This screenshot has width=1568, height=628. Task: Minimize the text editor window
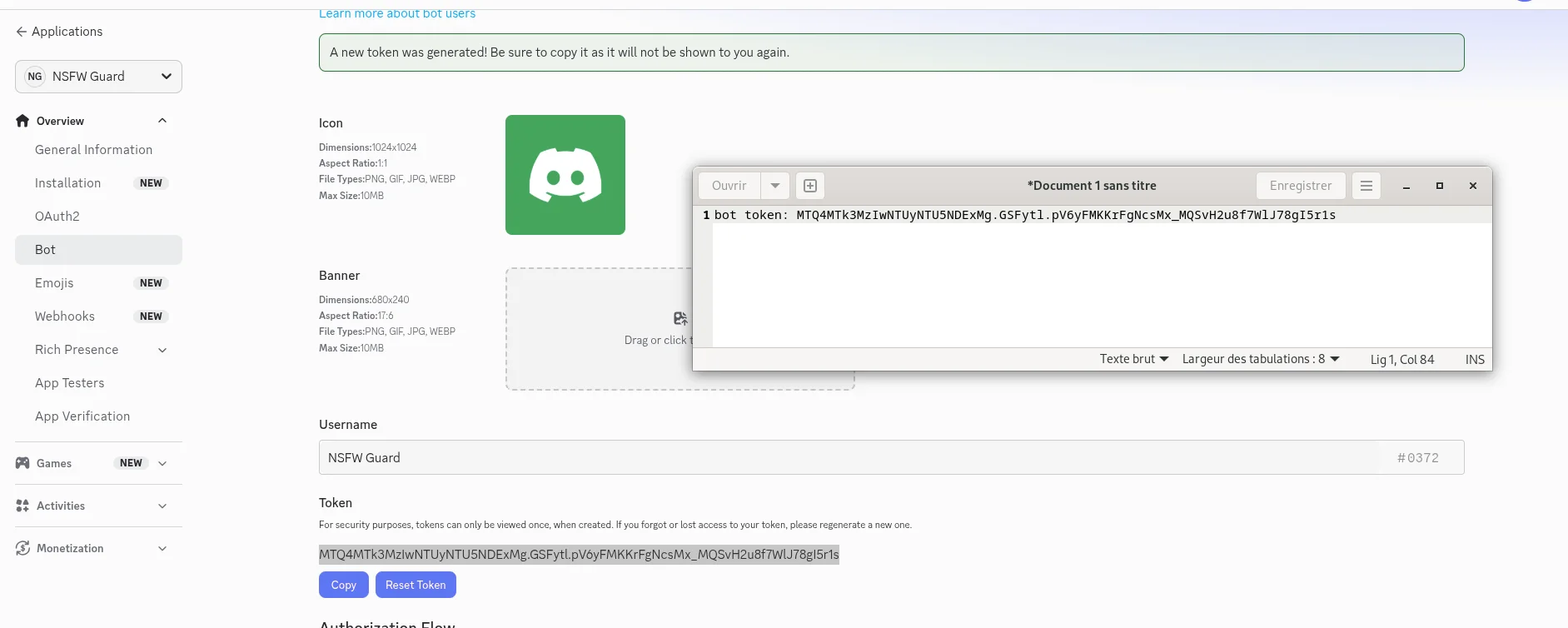(1406, 186)
